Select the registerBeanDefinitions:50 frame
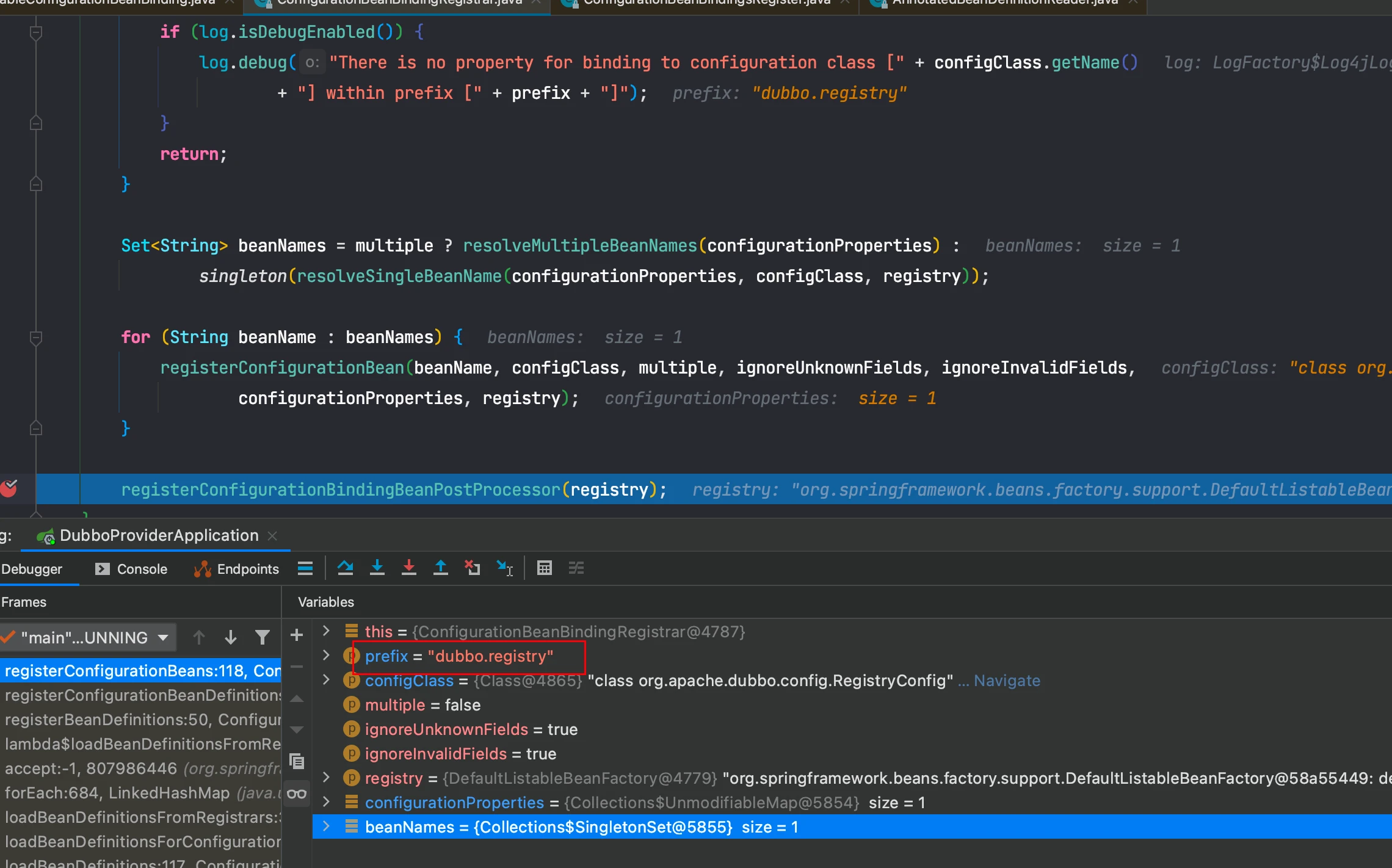 pos(140,720)
